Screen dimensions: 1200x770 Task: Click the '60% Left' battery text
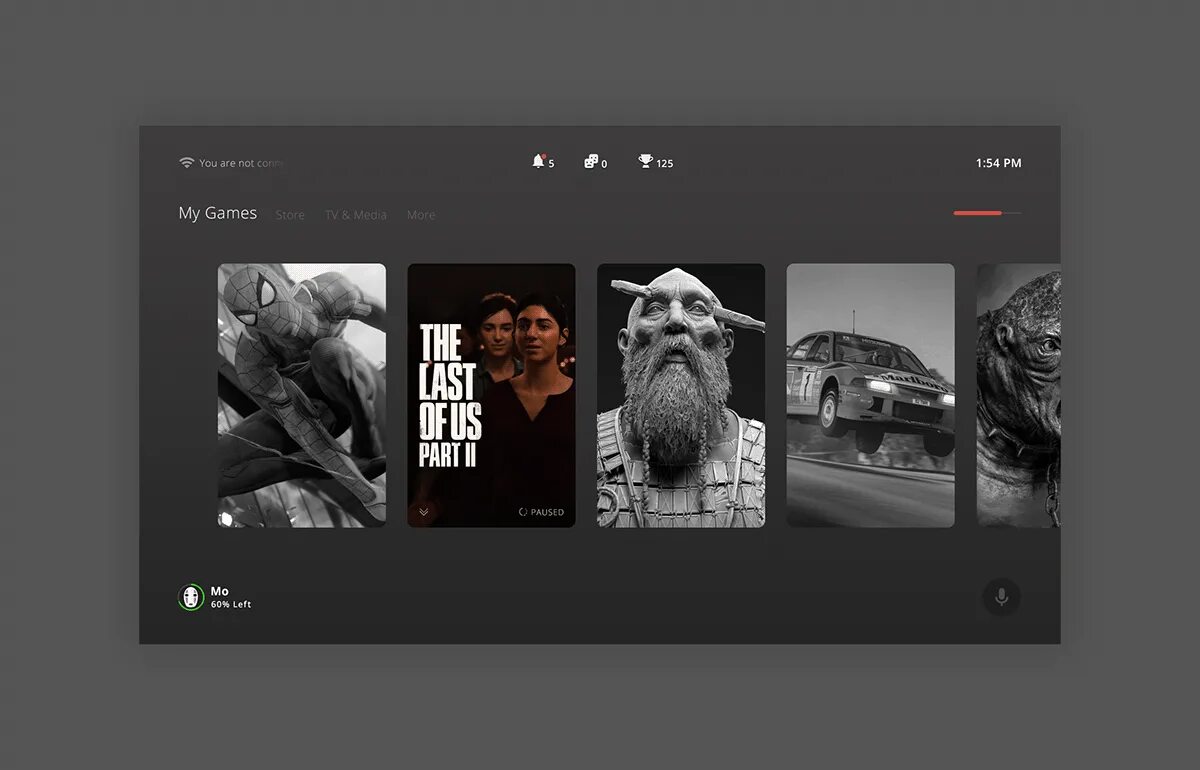231,605
